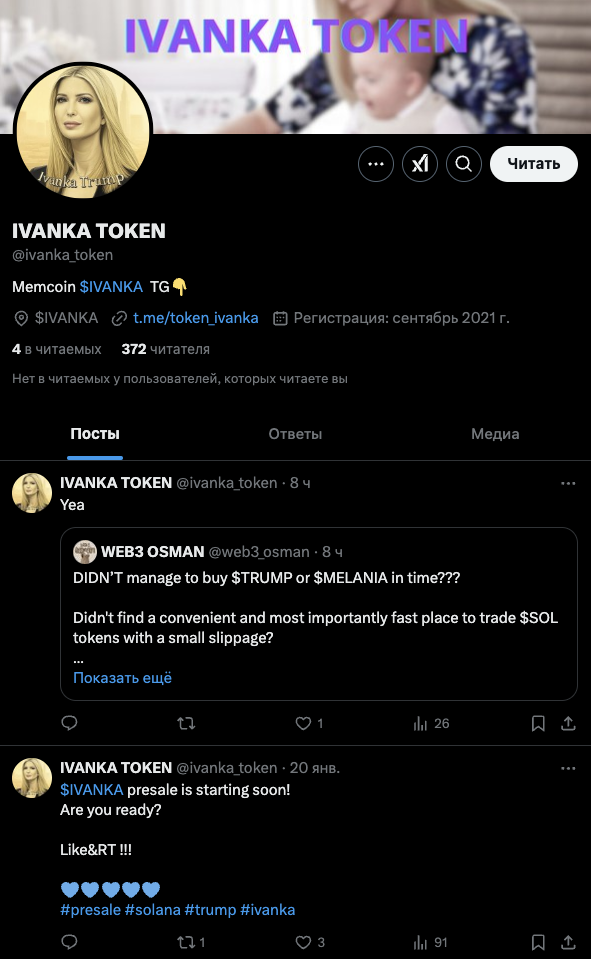
Task: Open the share icon on the presale post
Action: pos(568,941)
